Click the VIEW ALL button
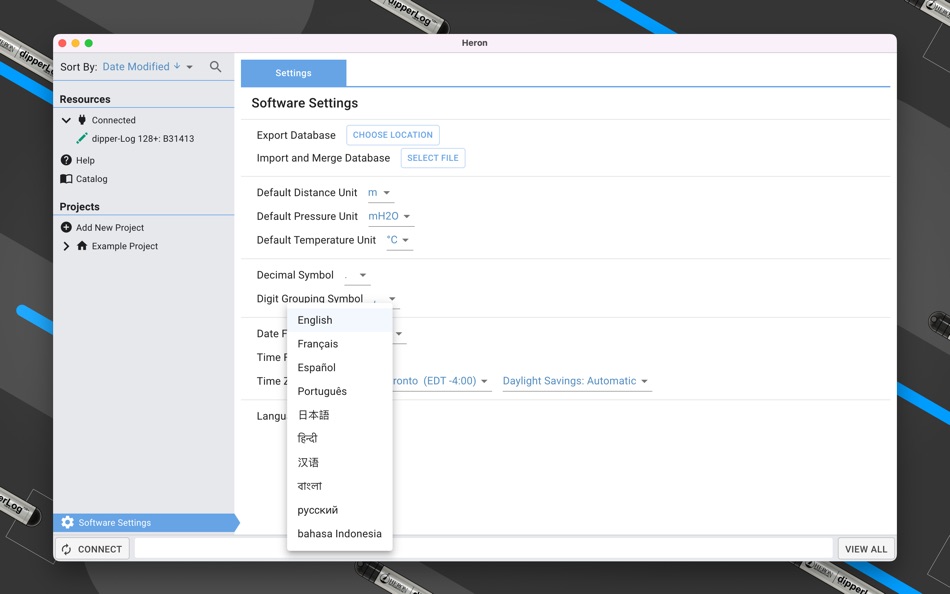Screen dimensions: 950x594 click(x=866, y=549)
